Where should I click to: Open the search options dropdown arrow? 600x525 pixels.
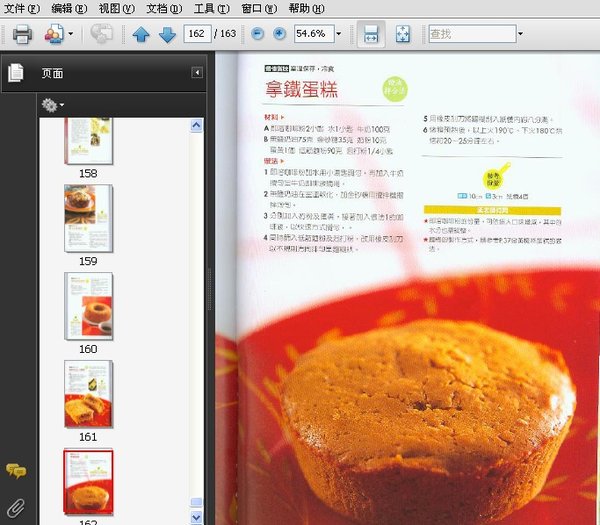click(x=520, y=34)
